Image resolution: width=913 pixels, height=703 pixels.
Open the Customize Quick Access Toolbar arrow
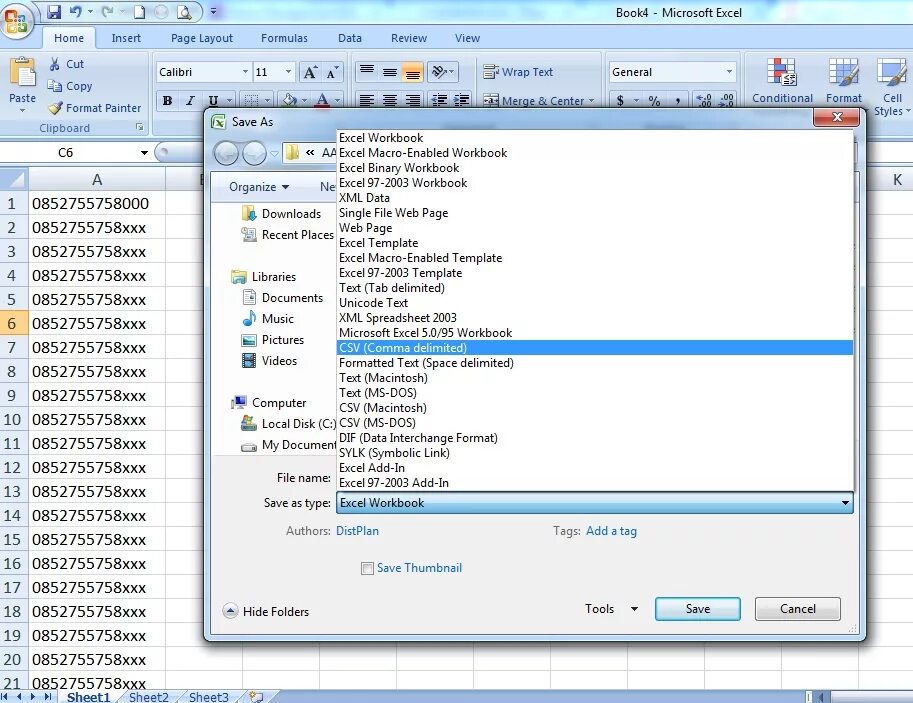click(x=214, y=12)
